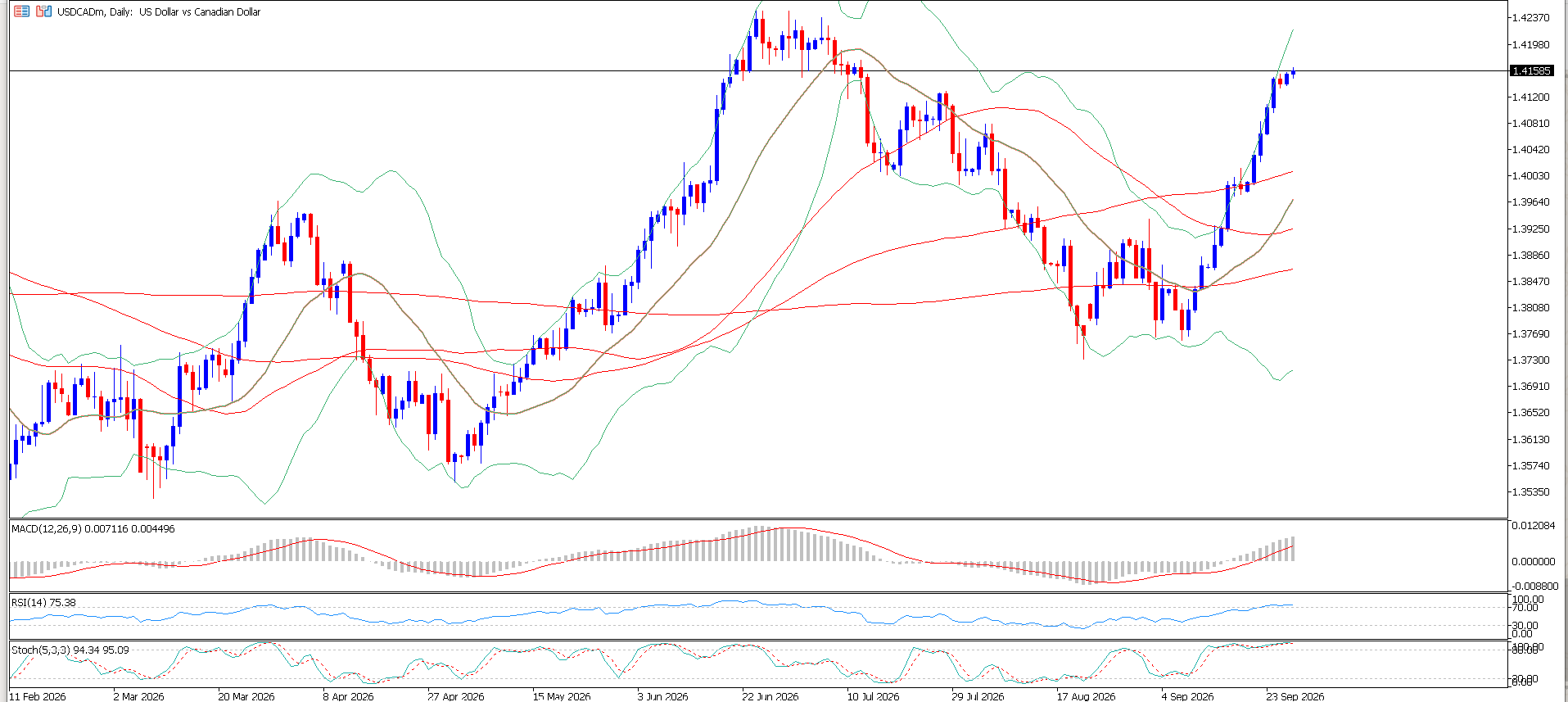Click the 1.37300 price level label
1568x702 pixels.
tap(1531, 360)
